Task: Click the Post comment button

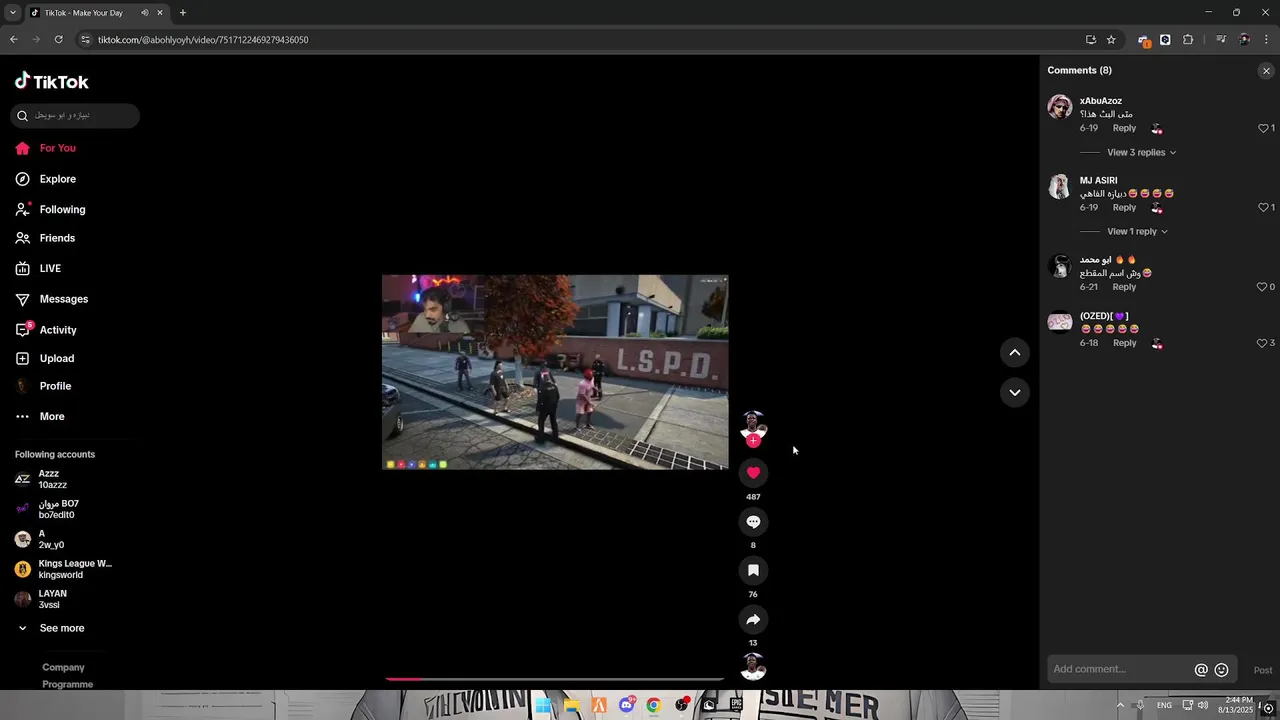Action: click(x=1263, y=670)
